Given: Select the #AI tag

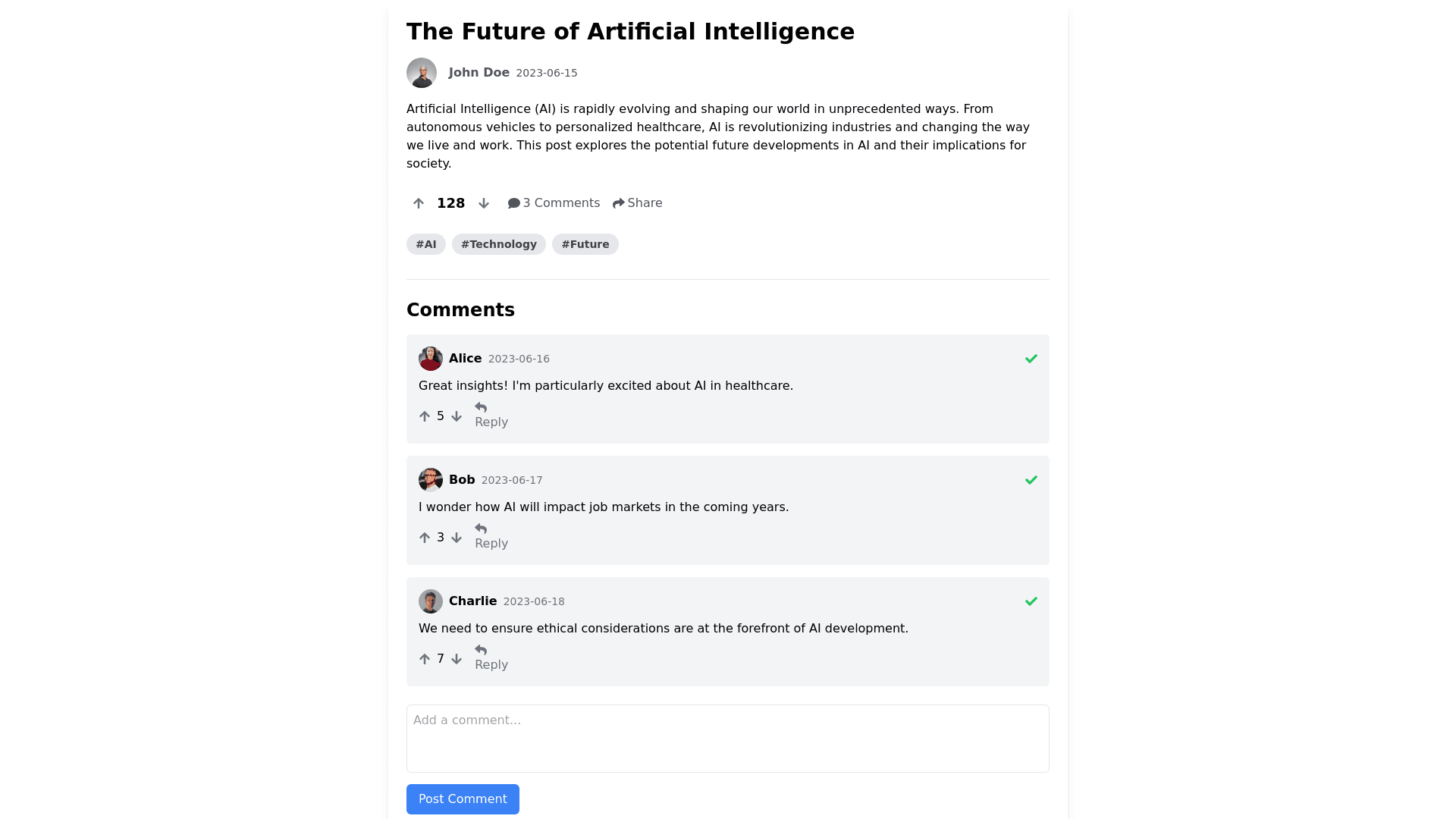Looking at the screenshot, I should click(426, 244).
